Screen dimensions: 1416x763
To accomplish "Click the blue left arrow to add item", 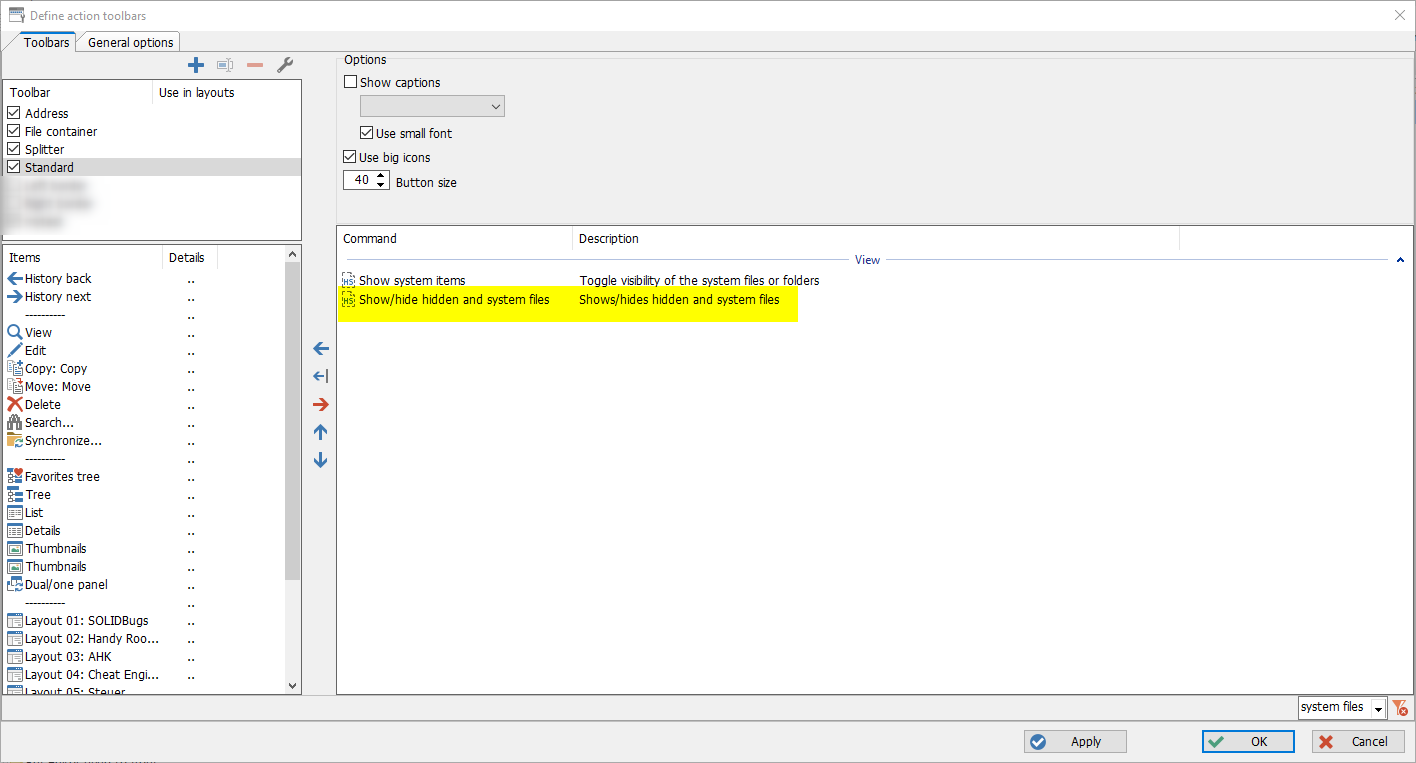I will click(321, 349).
